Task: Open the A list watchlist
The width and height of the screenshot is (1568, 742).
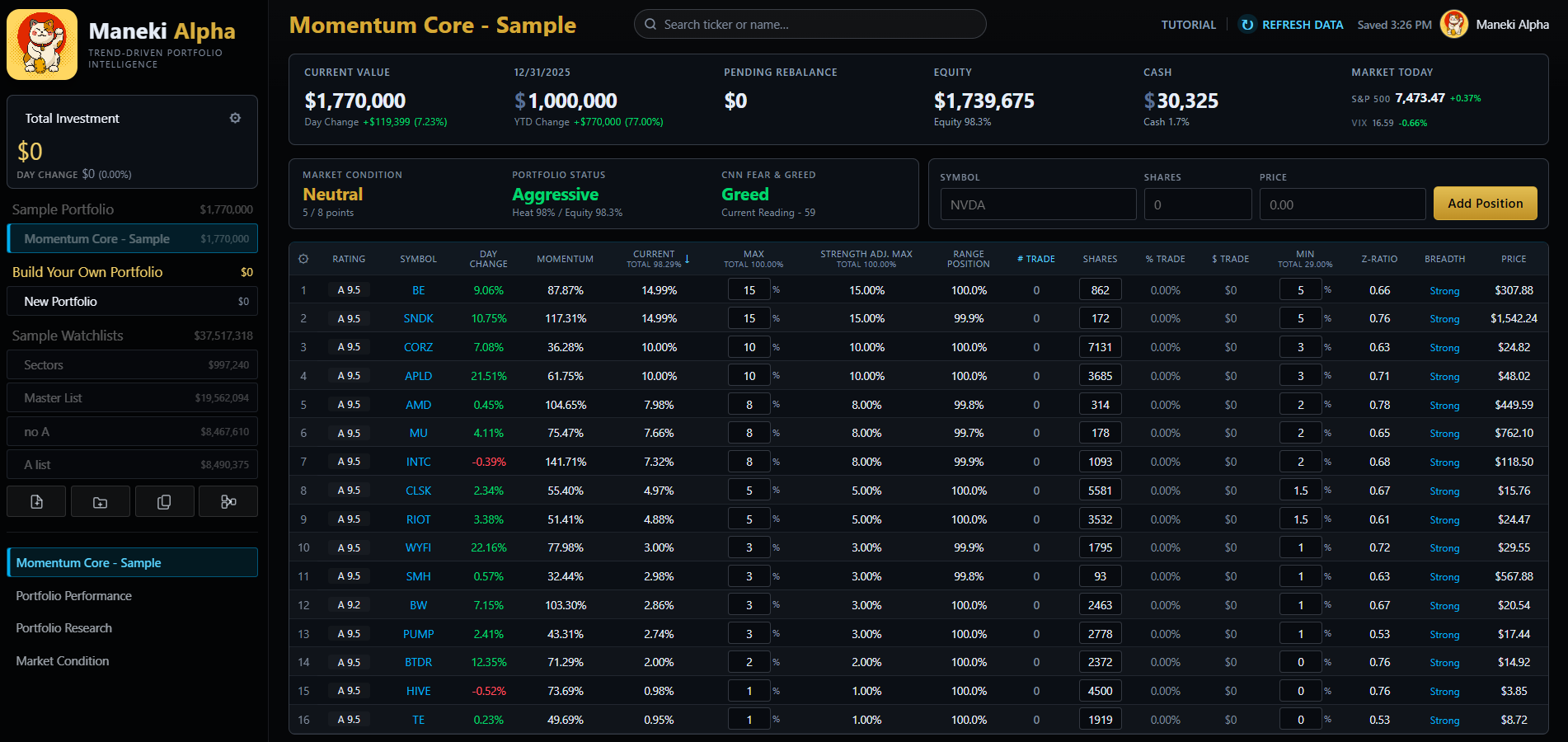Action: [x=132, y=464]
